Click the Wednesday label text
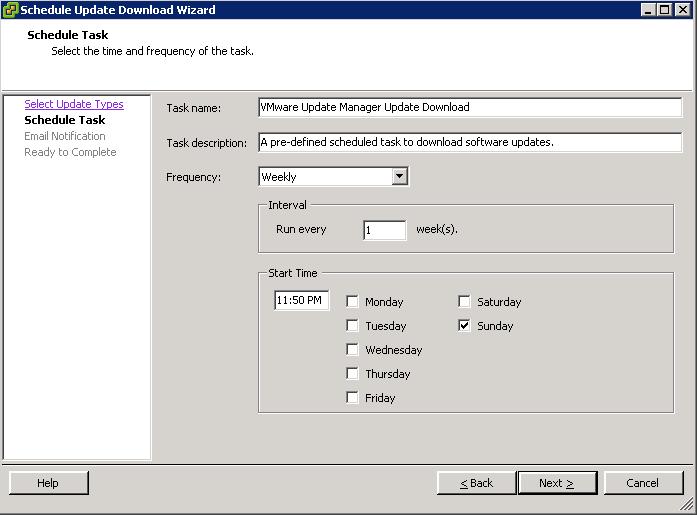The width and height of the screenshot is (697, 515). pos(393,350)
